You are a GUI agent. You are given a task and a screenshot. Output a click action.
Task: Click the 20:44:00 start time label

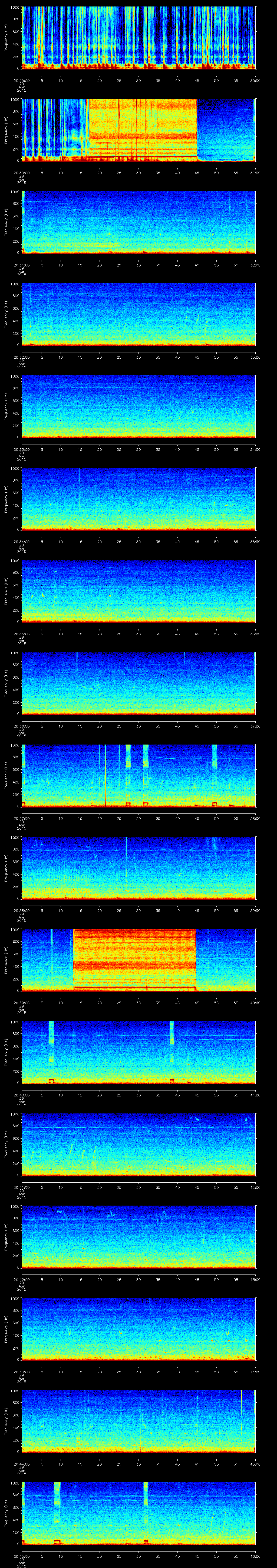point(21,1464)
